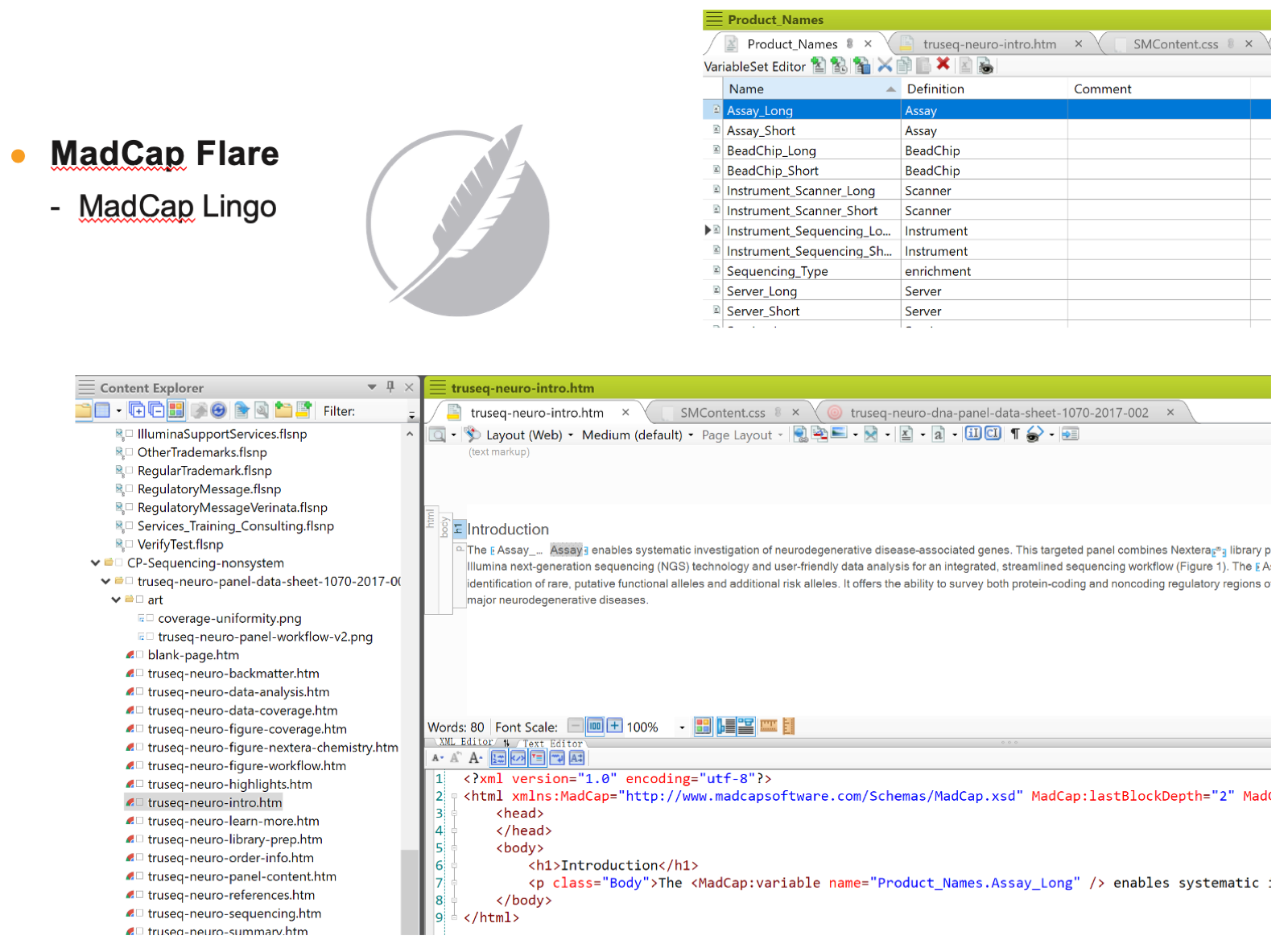Click the insert image icon in editor toolbar
1288x948 pixels.
(840, 434)
